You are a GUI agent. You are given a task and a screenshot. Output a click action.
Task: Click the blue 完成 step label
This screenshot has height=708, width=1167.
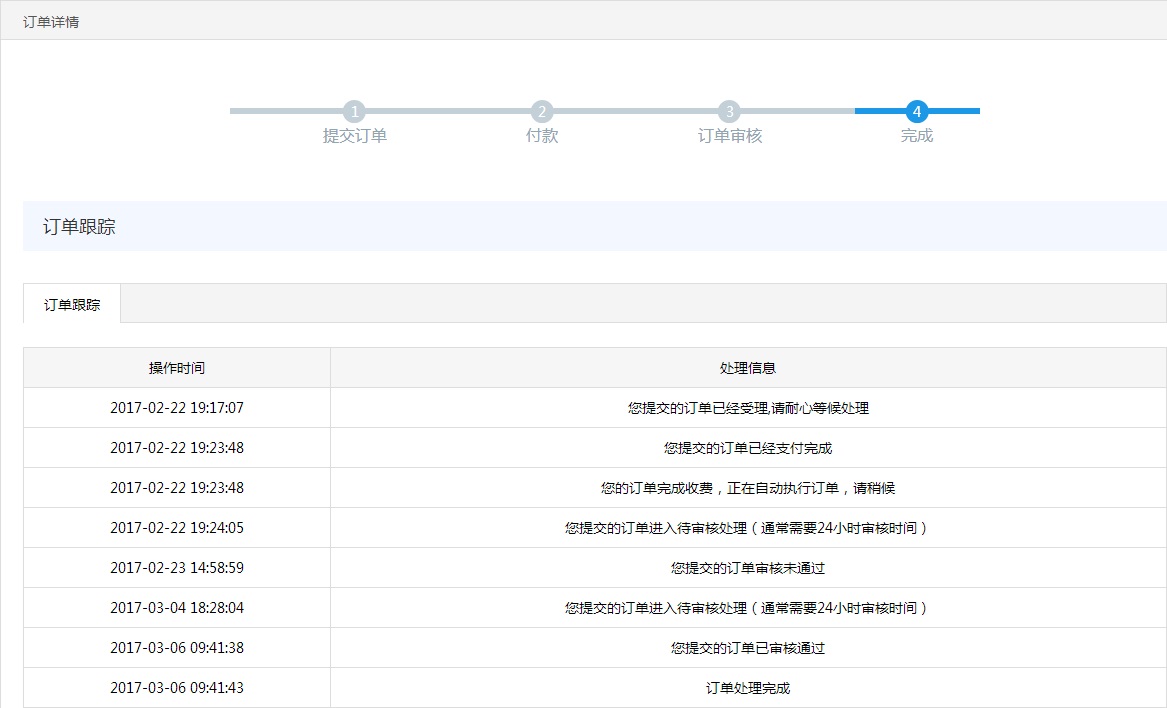click(x=917, y=136)
